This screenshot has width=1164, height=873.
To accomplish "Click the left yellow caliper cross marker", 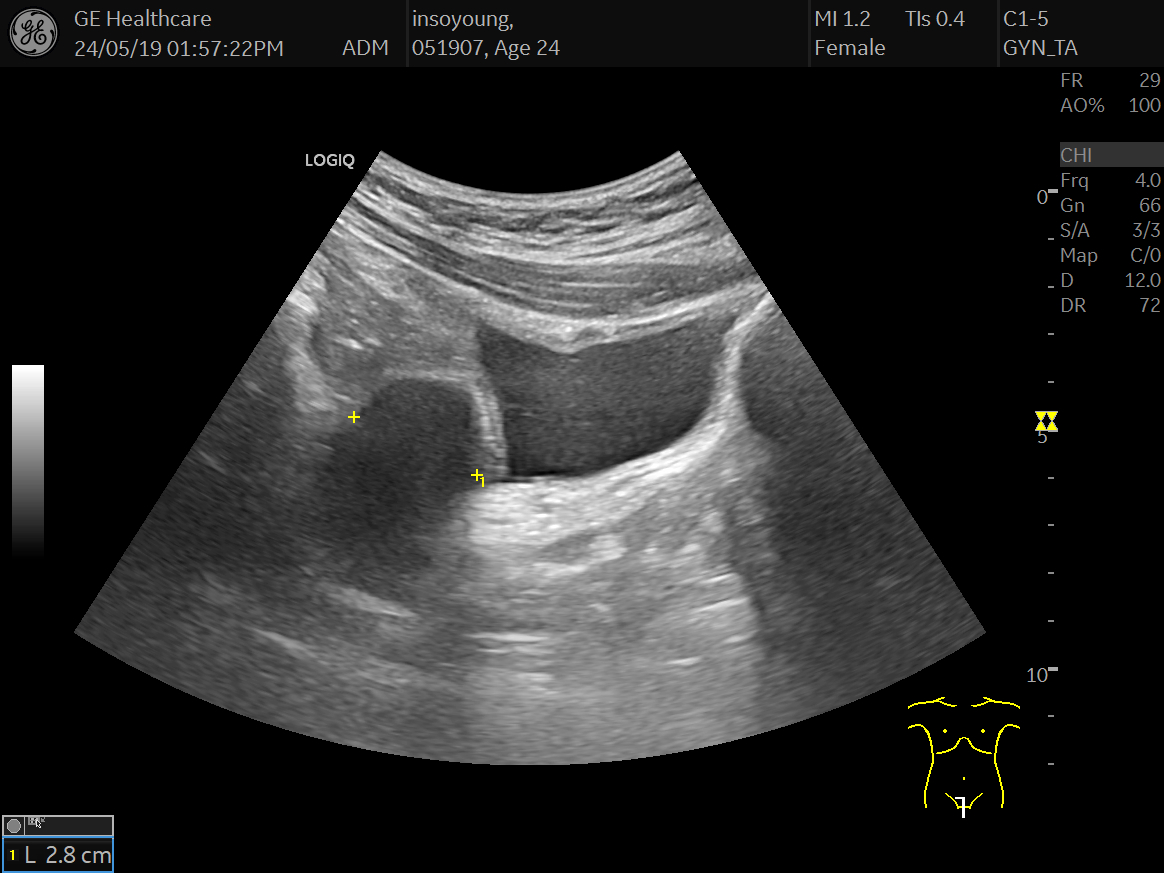I will point(354,417).
